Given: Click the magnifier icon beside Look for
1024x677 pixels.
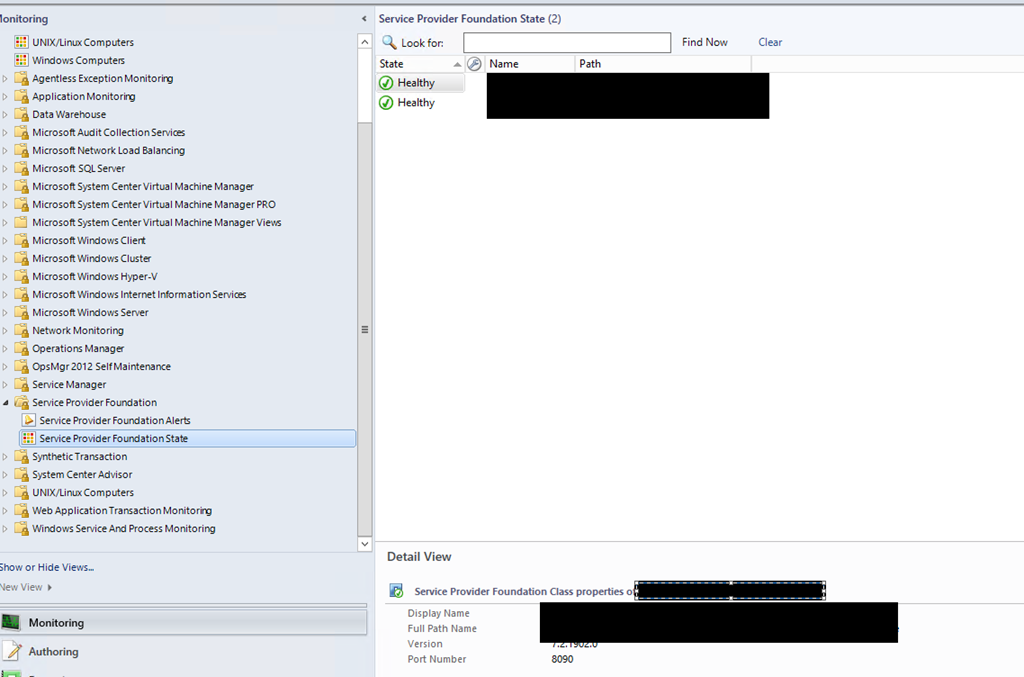Looking at the screenshot, I should pyautogui.click(x=389, y=42).
